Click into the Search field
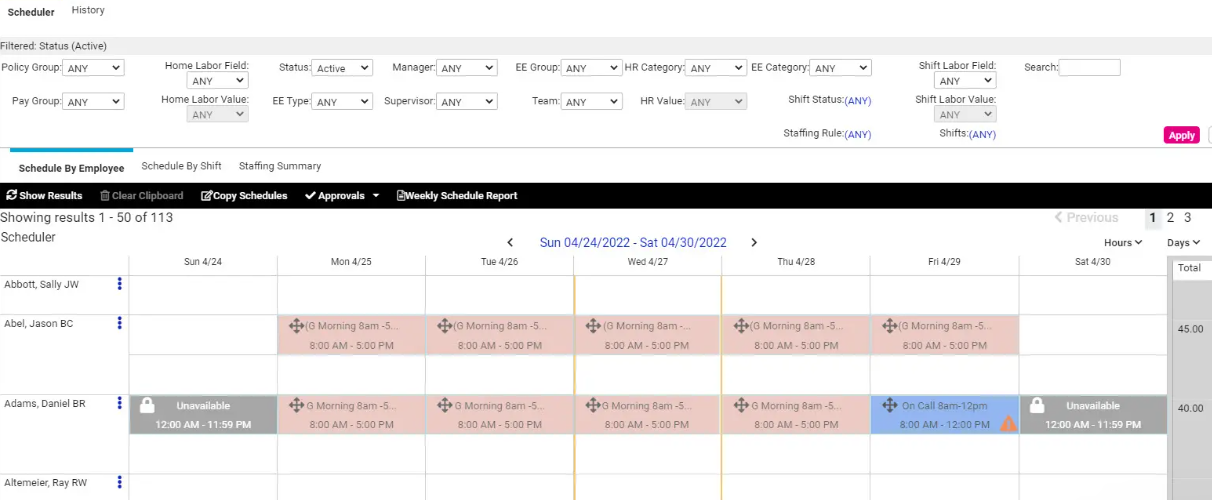 [1090, 68]
